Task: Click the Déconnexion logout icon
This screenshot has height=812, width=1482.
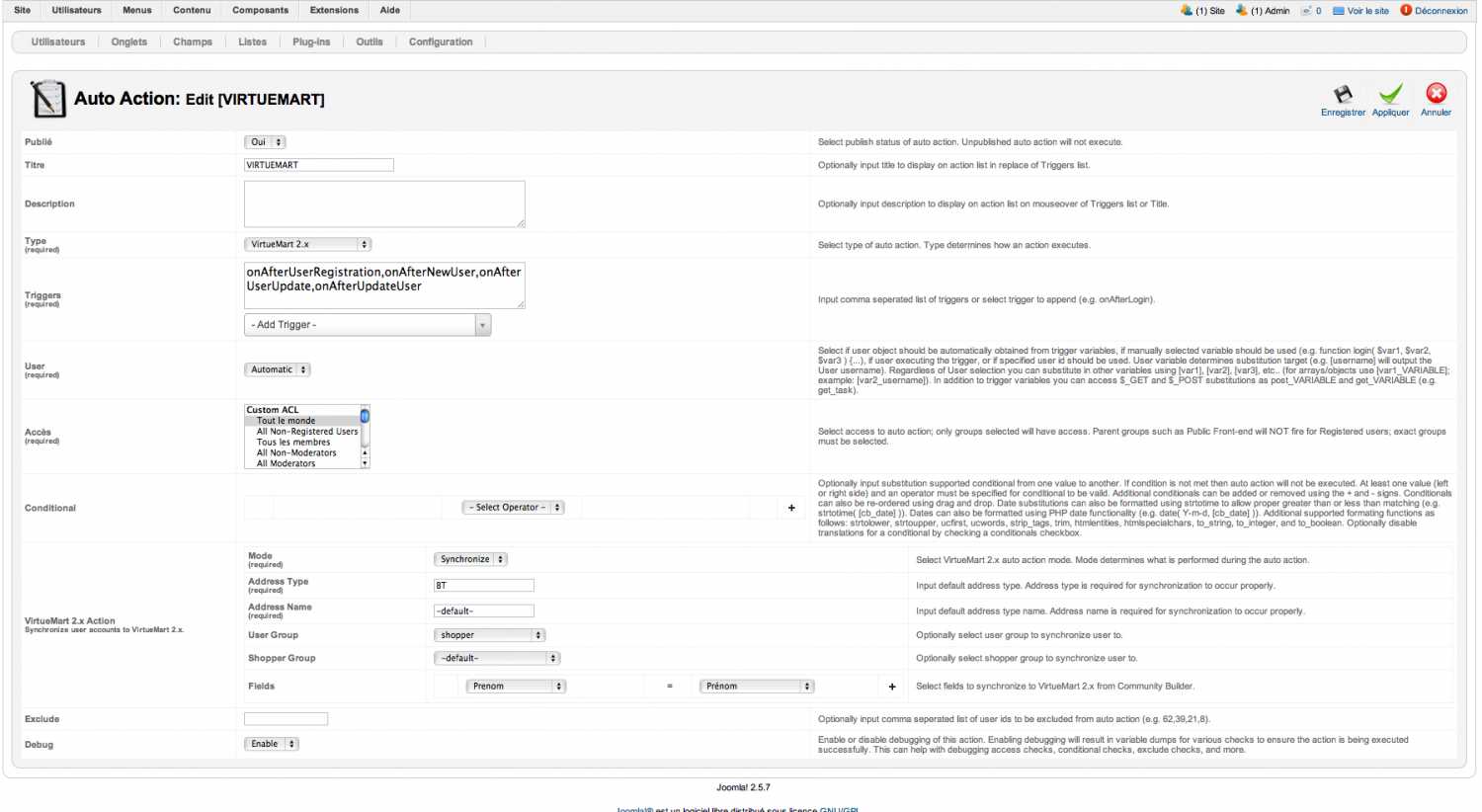Action: point(1406,11)
